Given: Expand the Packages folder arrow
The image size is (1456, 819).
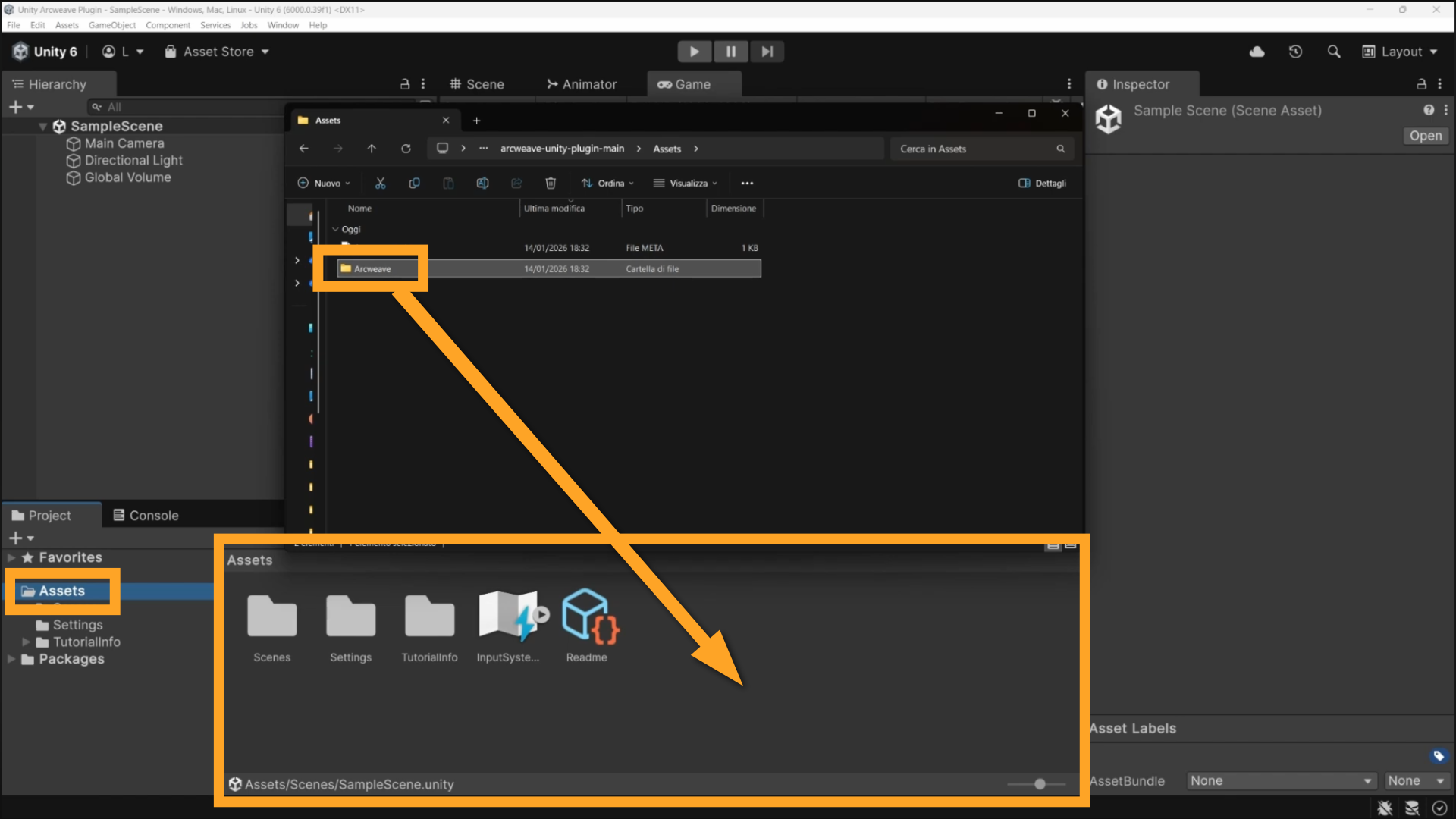Looking at the screenshot, I should 11,659.
